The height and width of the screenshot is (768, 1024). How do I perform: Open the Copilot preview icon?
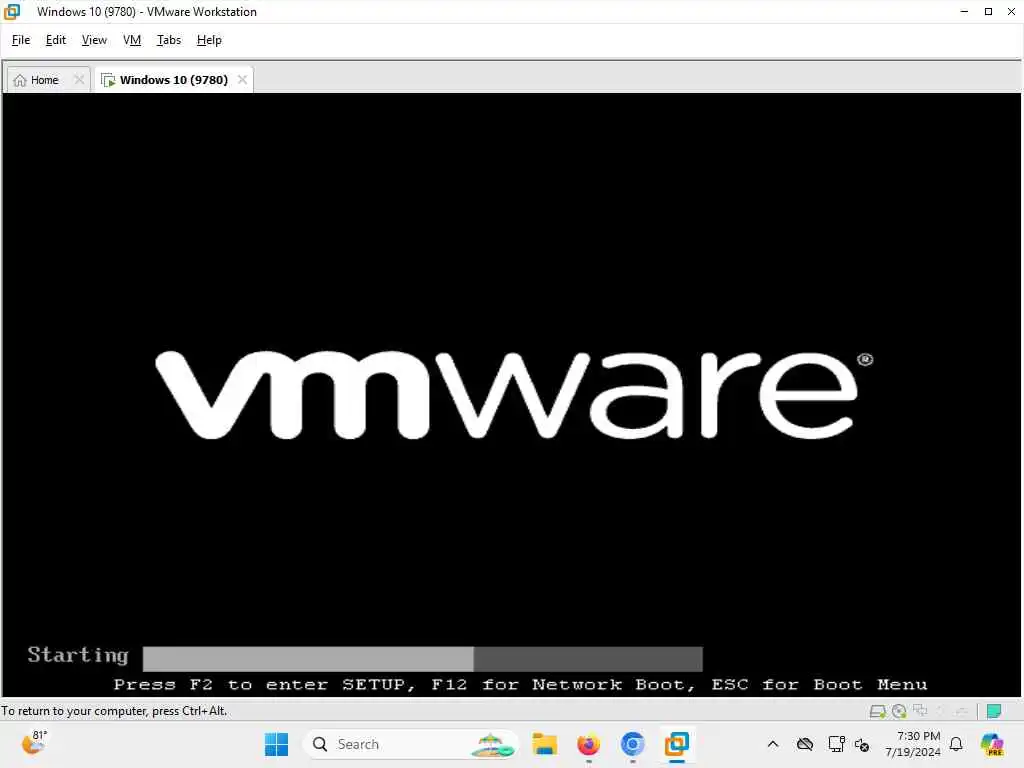coord(992,744)
